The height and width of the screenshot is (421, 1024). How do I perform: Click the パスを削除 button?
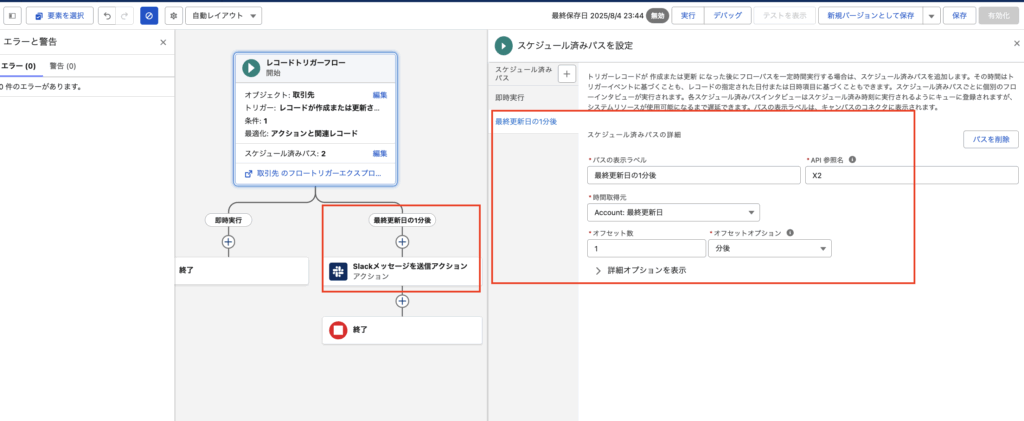989,140
